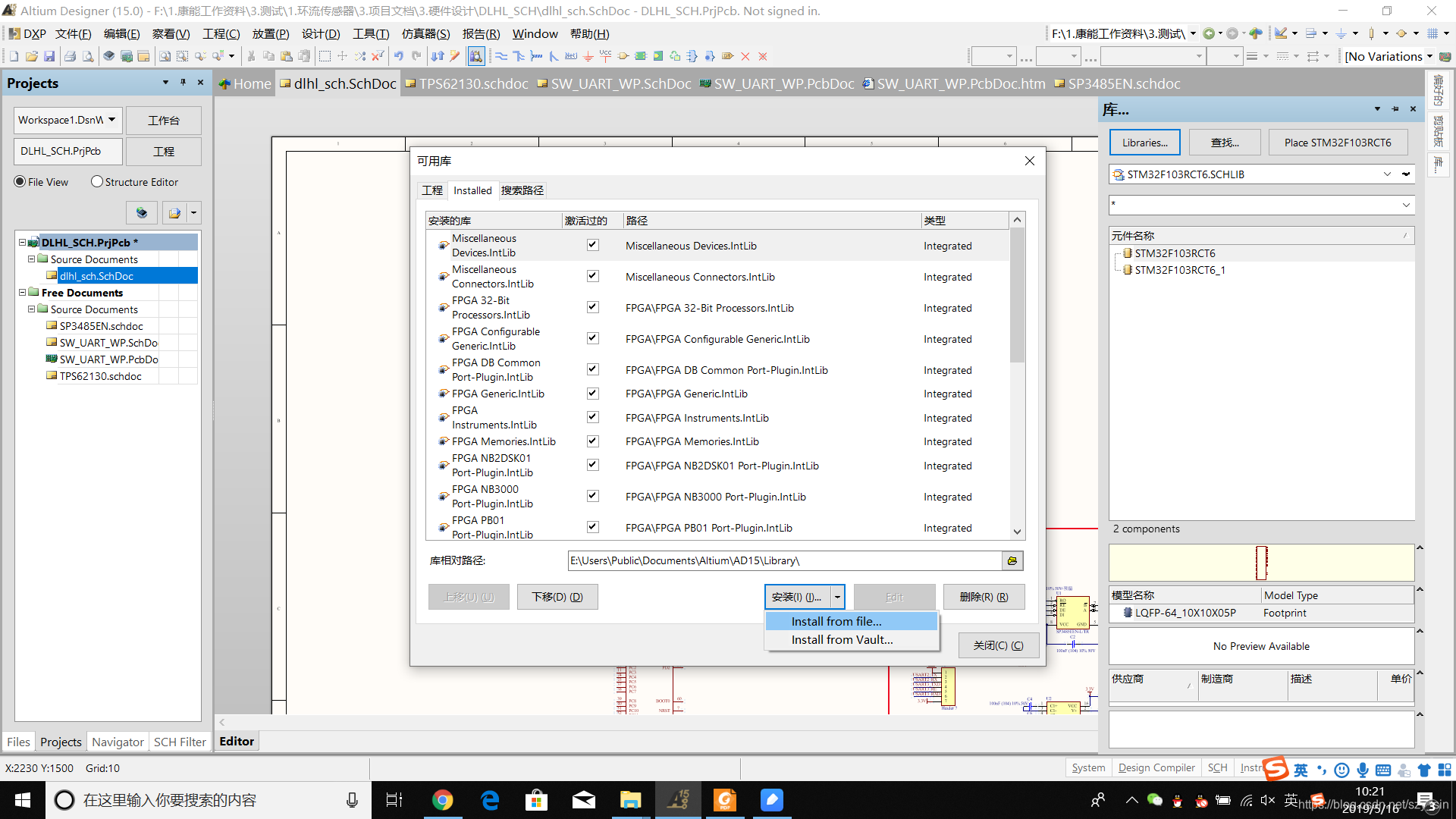Click the Place Bus toolbar icon

(519, 56)
